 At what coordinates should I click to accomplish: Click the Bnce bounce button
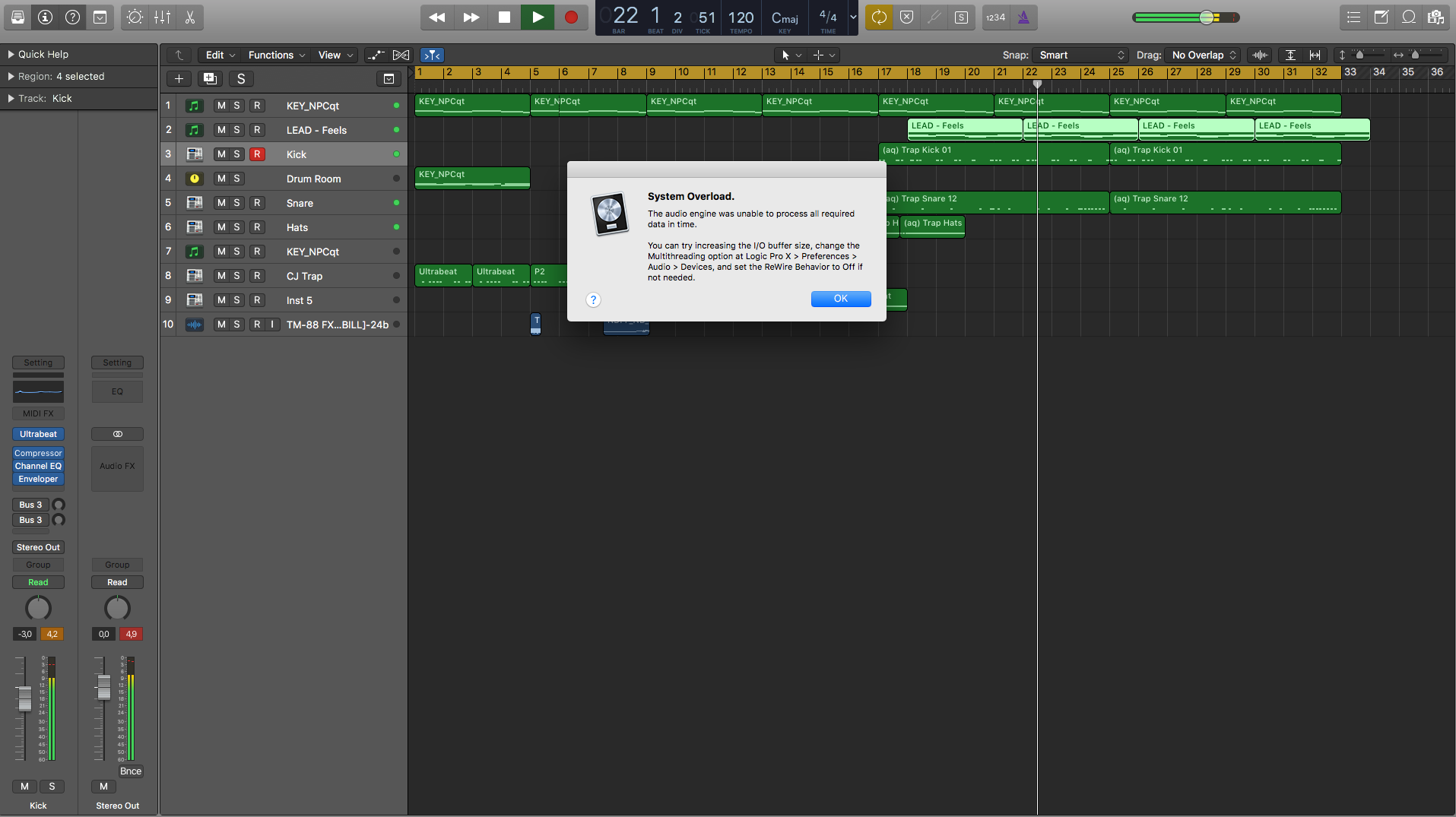131,771
